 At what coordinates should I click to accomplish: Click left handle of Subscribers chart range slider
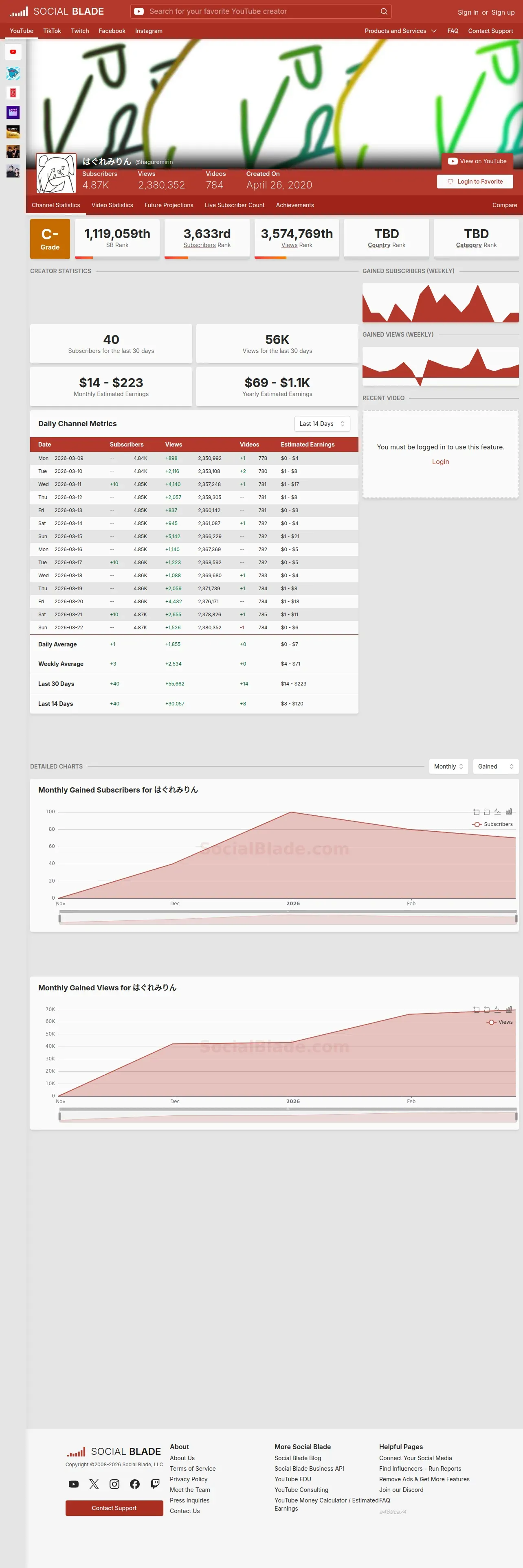pyautogui.click(x=59, y=918)
